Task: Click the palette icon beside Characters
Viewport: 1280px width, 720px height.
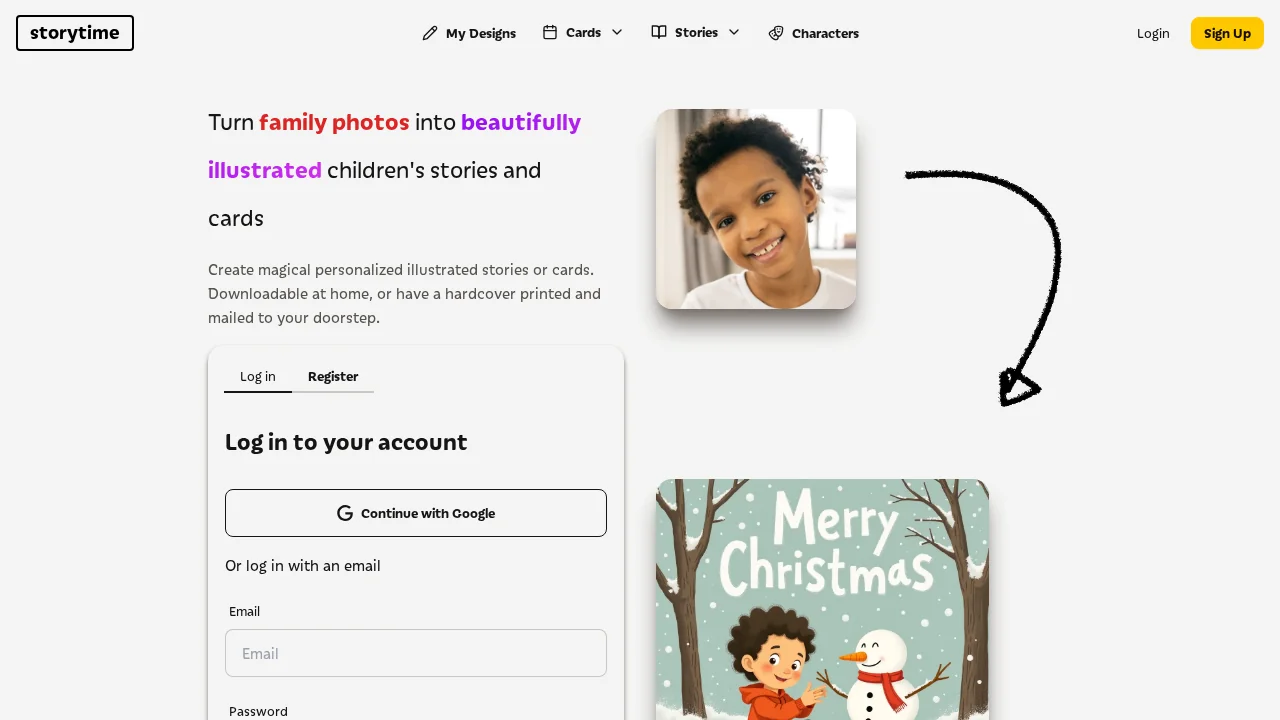Action: [x=776, y=33]
